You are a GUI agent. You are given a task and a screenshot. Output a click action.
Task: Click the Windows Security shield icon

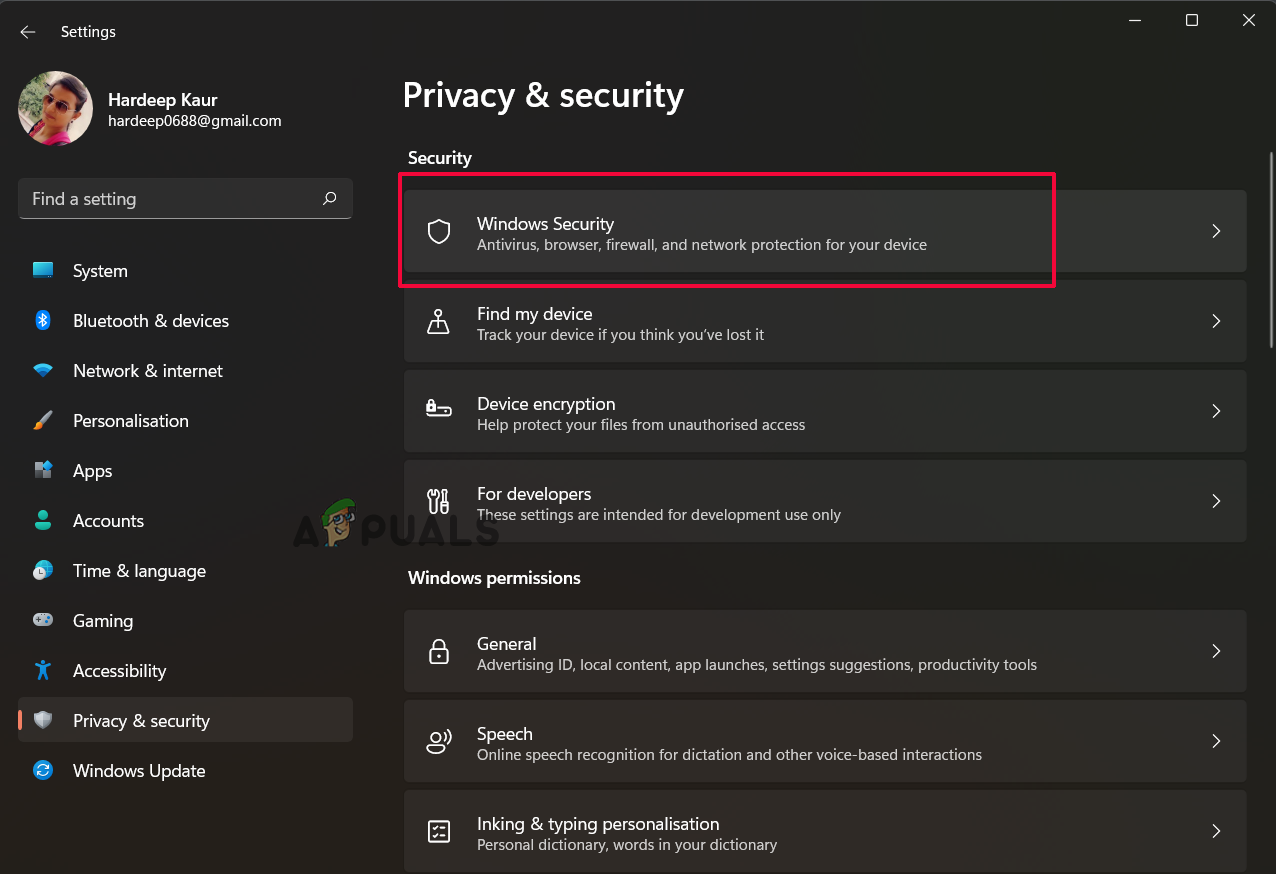pos(439,232)
